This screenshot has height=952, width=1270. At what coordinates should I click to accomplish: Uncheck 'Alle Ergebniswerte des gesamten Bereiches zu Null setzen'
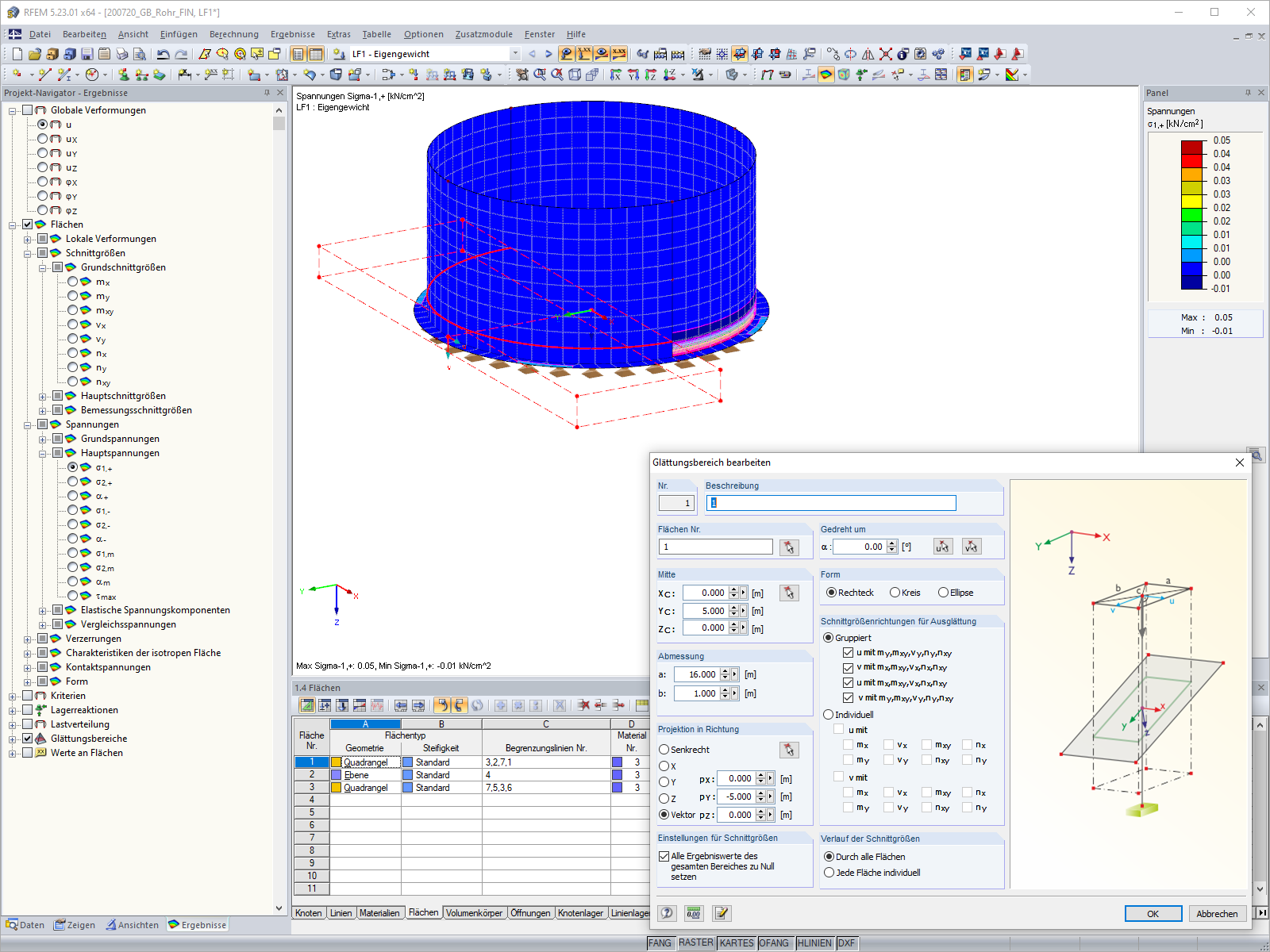tap(664, 856)
